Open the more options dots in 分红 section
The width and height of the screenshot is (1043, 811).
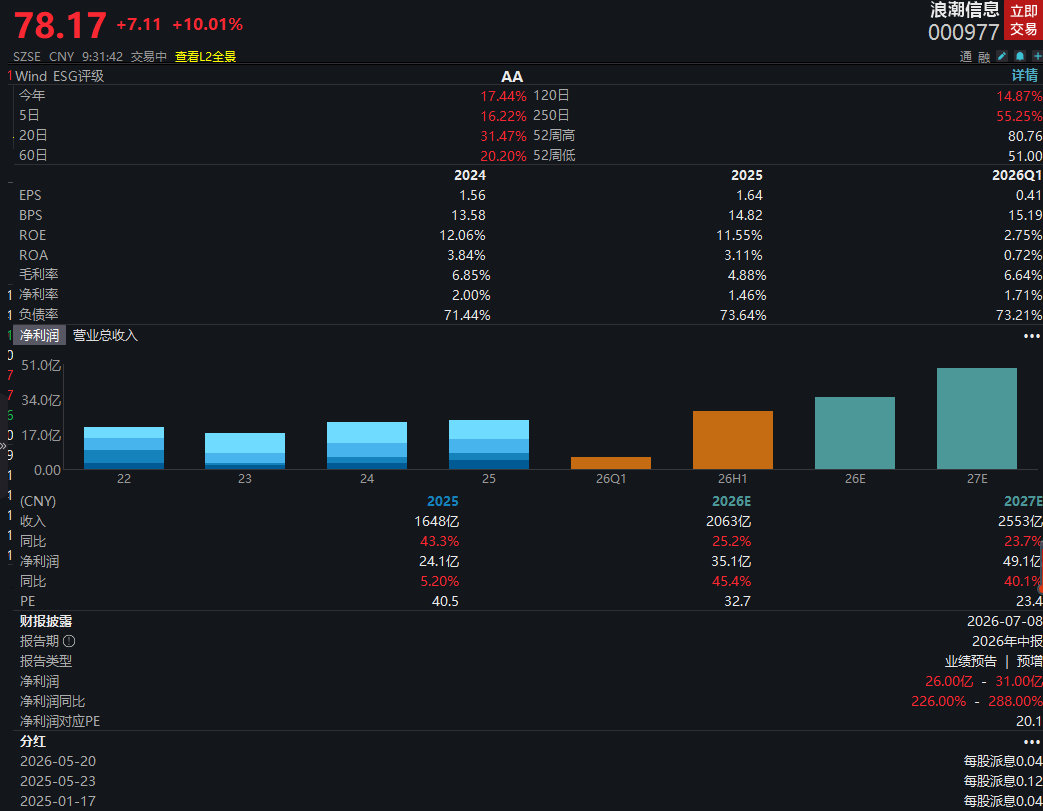click(1032, 742)
